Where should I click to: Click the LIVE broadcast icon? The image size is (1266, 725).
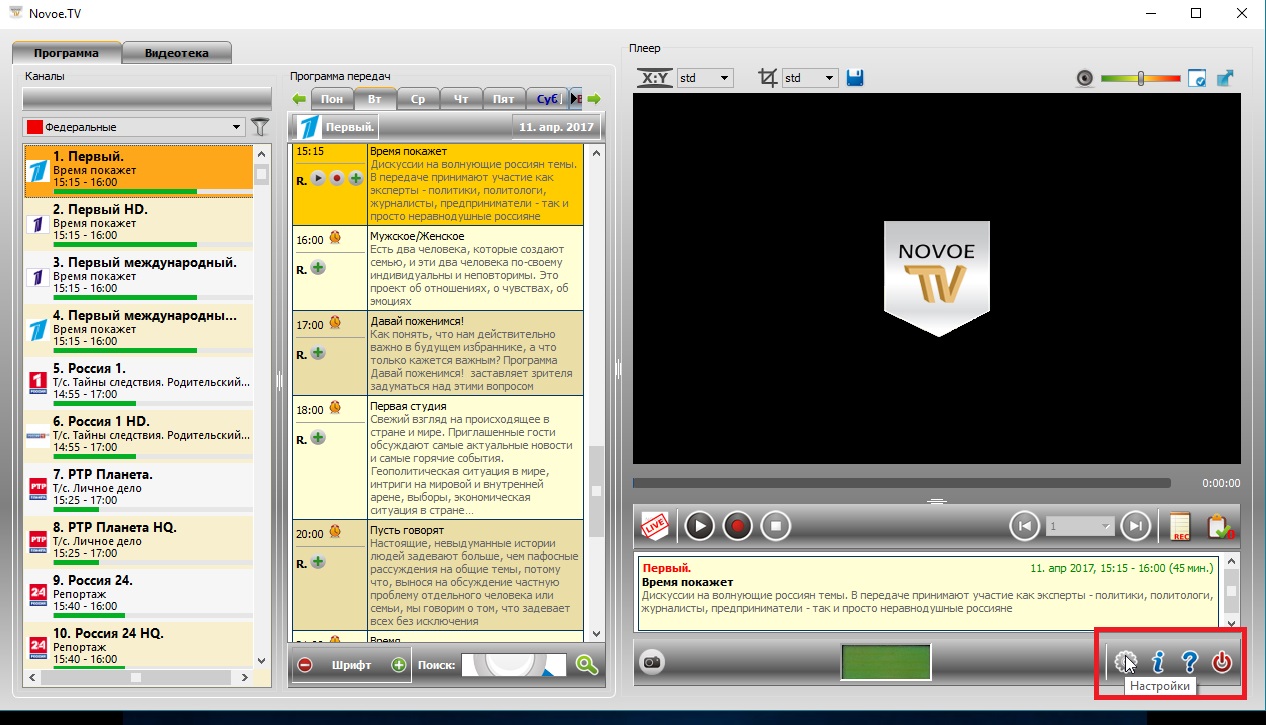pos(655,524)
